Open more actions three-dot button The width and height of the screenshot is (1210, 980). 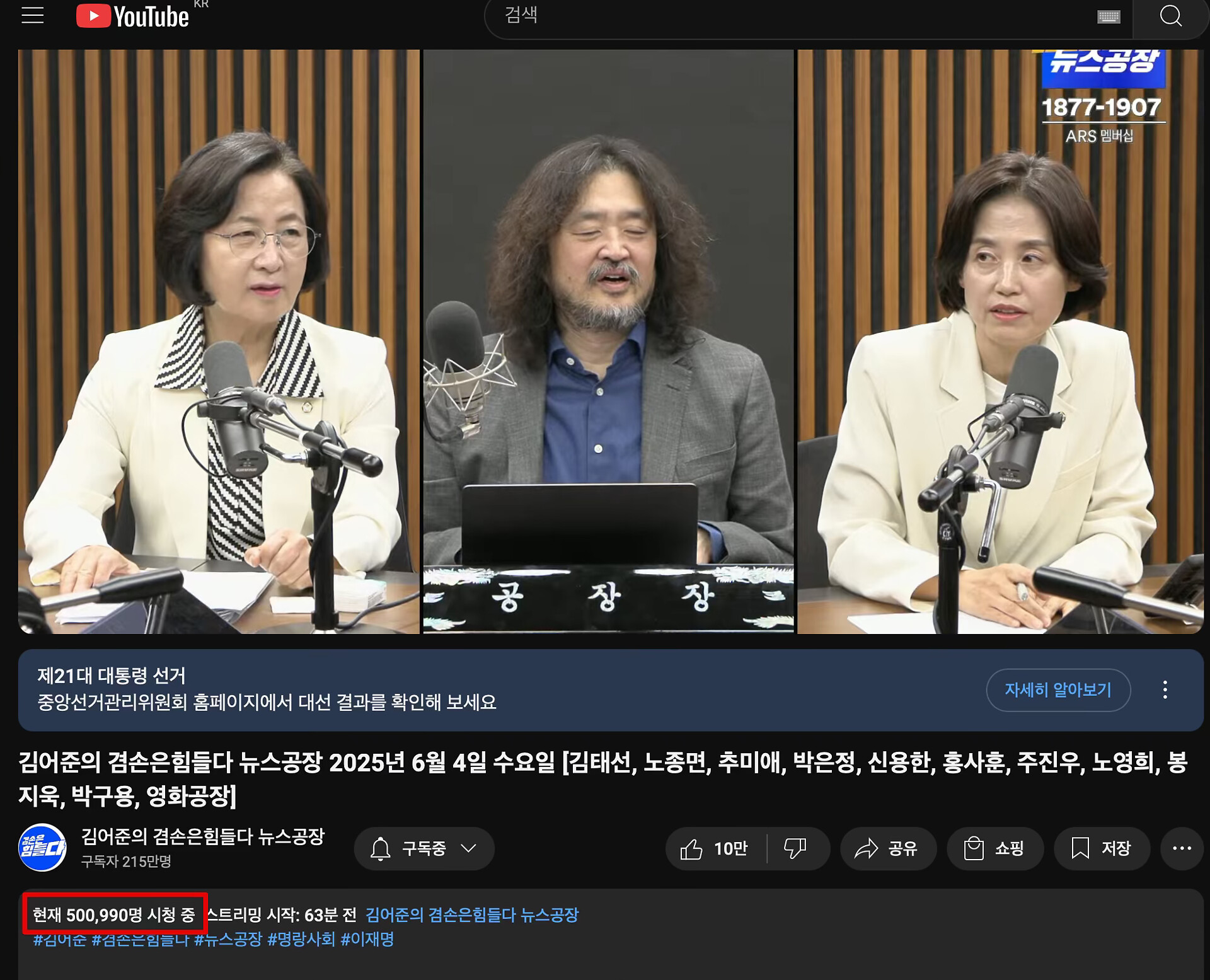point(1182,848)
